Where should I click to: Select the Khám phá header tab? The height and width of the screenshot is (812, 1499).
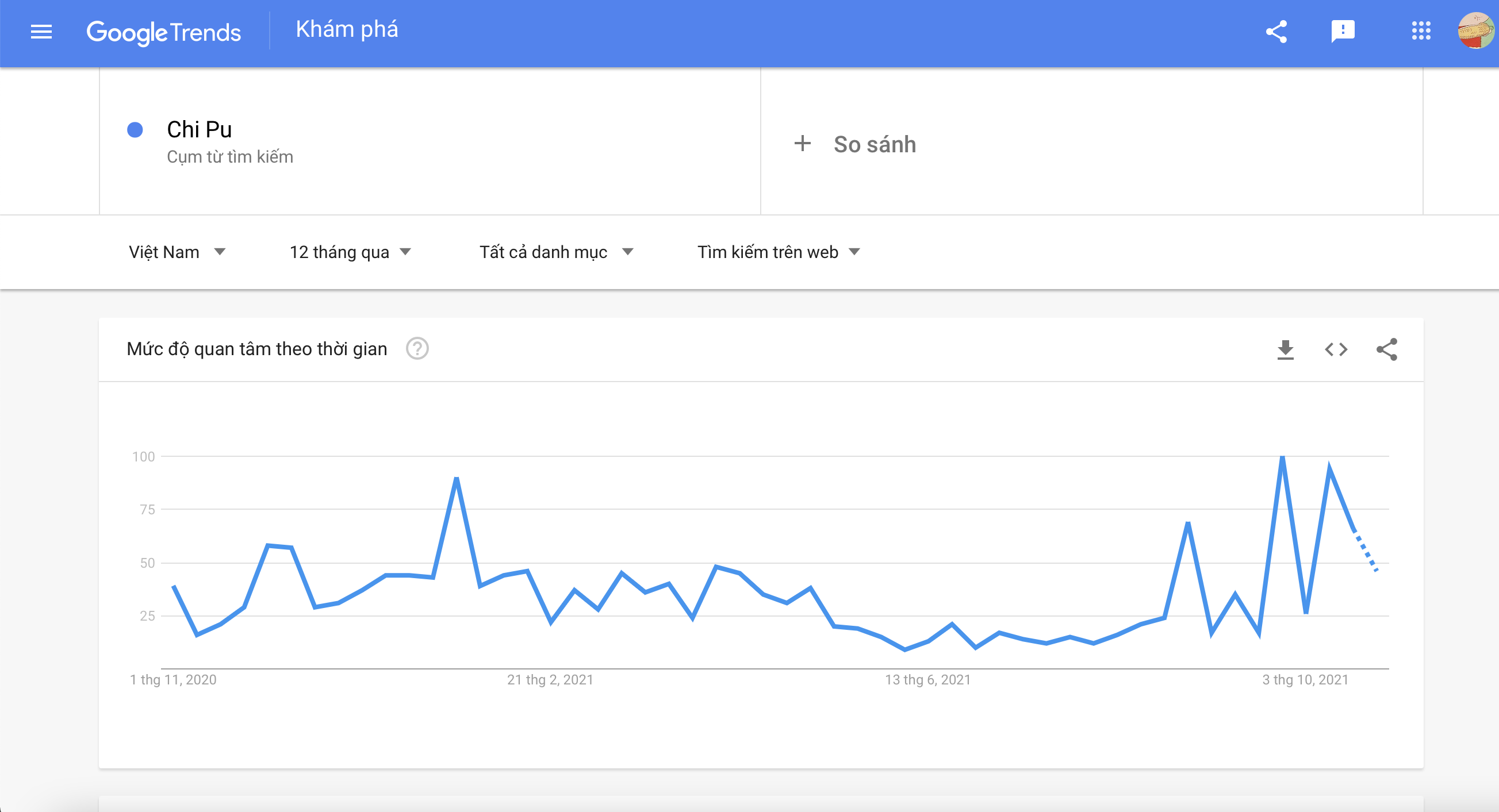tap(347, 29)
